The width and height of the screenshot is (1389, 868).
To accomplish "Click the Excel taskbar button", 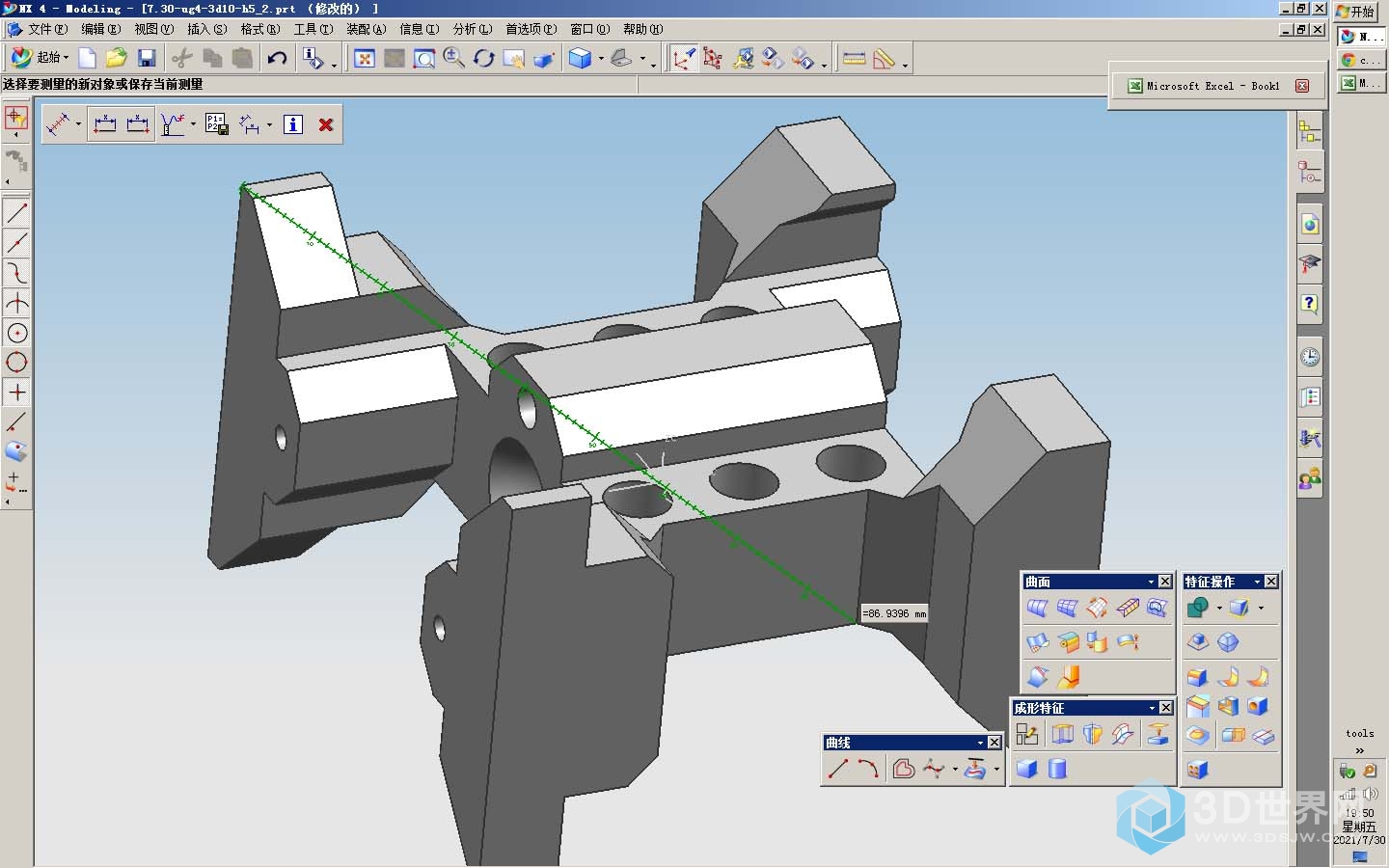I will (1360, 84).
